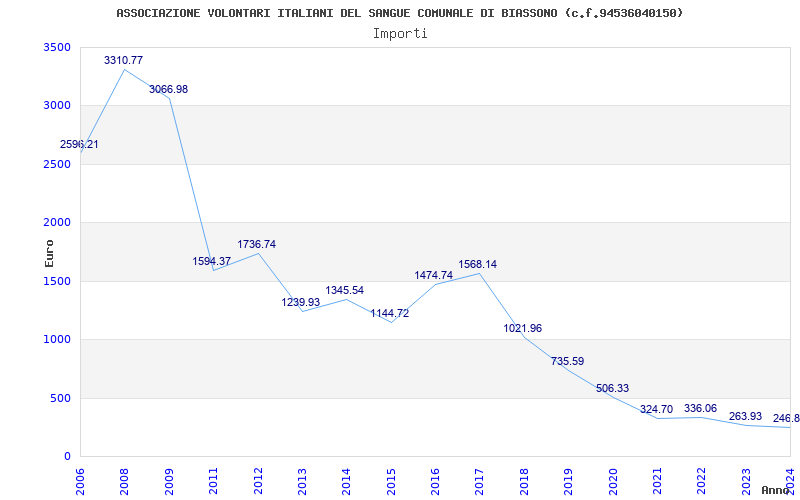Click the 'Anno' x-axis label
Viewport: 800px width, 500px height.
pyautogui.click(x=776, y=490)
